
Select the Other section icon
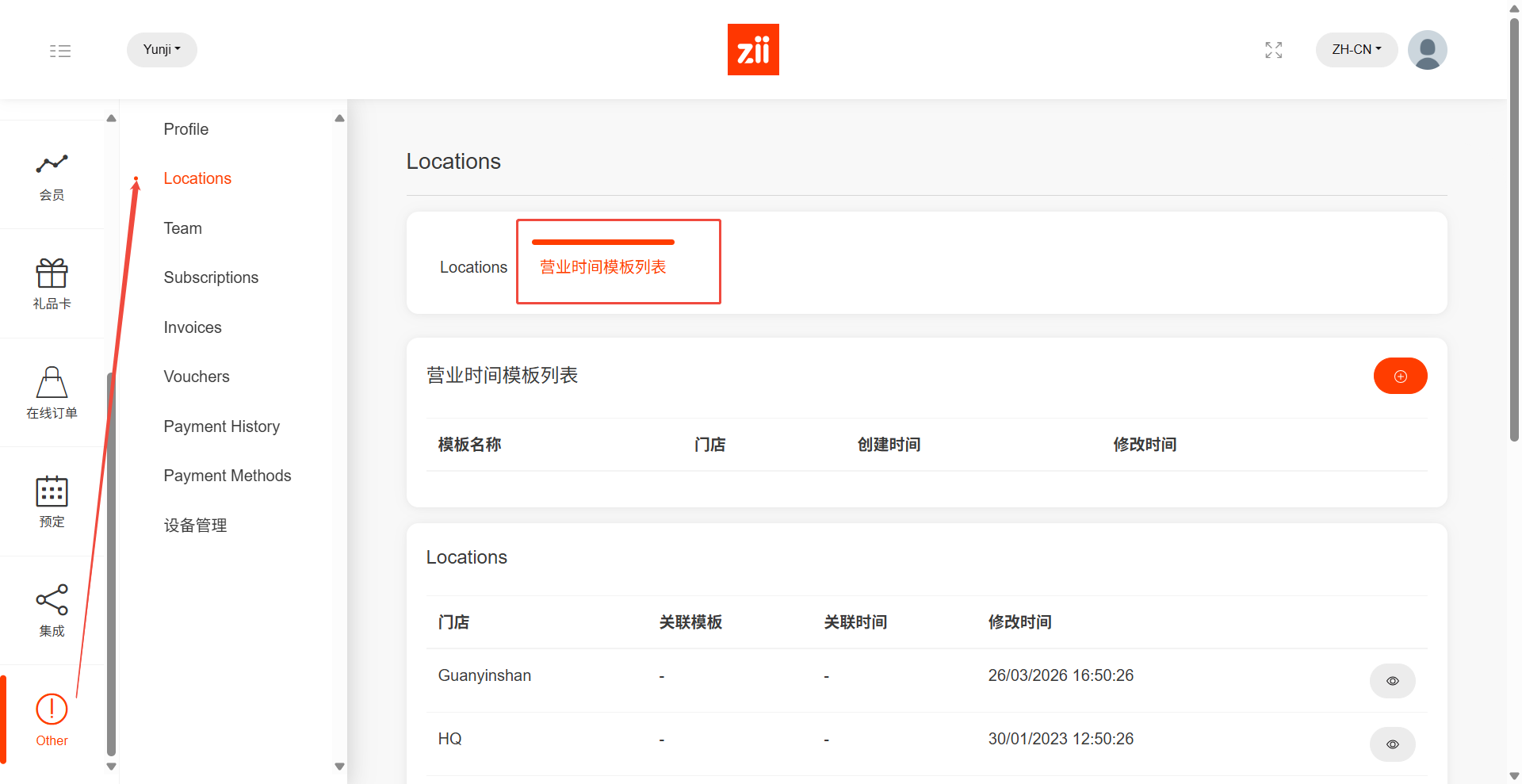[x=52, y=719]
